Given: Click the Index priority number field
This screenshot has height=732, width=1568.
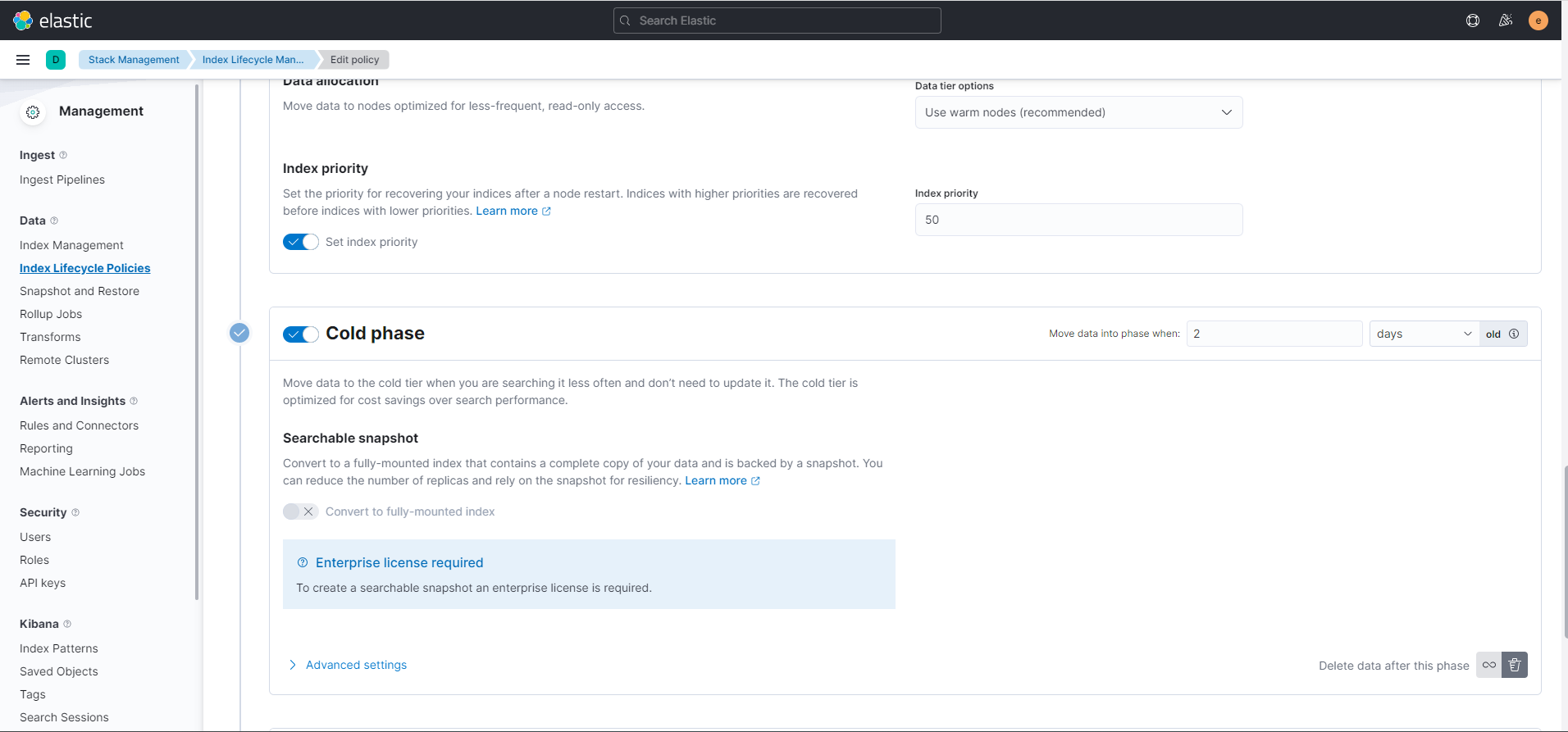Looking at the screenshot, I should (x=1078, y=220).
